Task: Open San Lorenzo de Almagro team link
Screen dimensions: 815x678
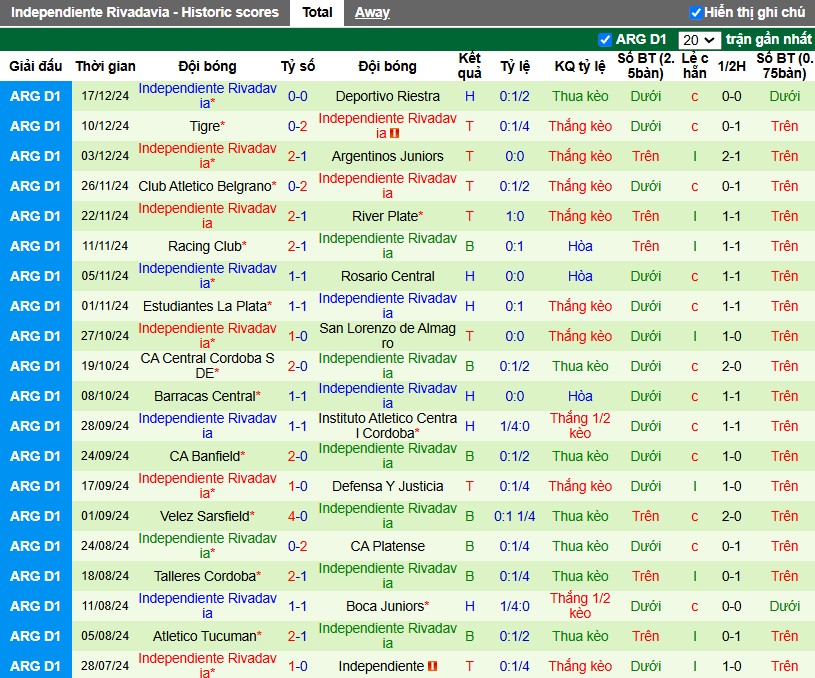Action: click(x=387, y=336)
